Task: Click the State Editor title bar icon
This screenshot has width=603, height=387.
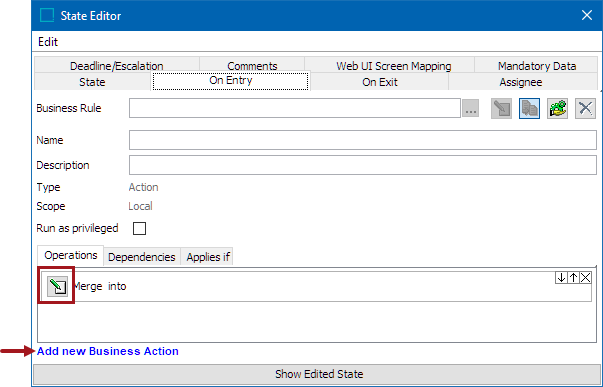Action: (47, 15)
